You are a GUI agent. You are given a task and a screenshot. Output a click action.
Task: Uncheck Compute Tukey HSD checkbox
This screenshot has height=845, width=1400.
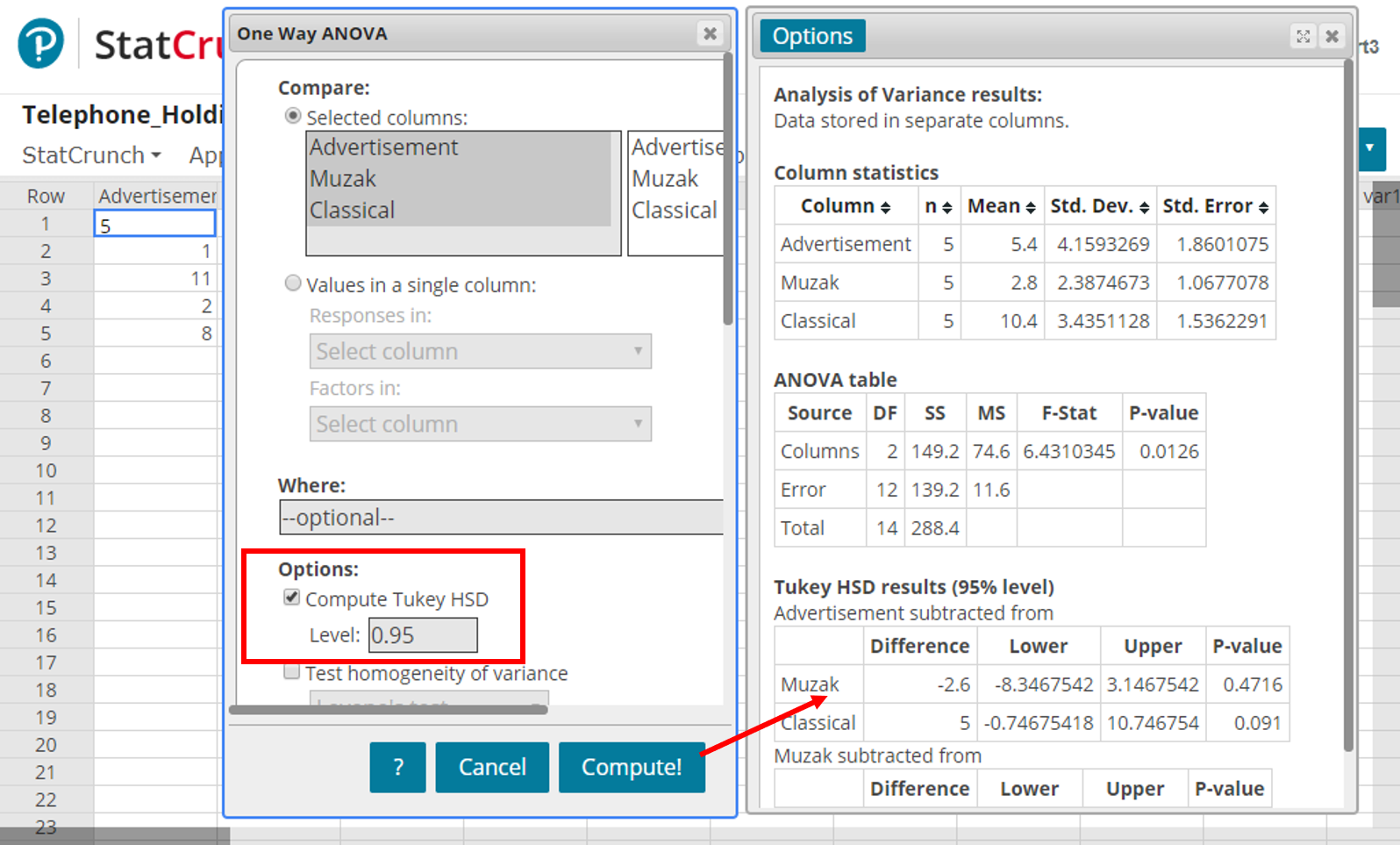pyautogui.click(x=292, y=598)
